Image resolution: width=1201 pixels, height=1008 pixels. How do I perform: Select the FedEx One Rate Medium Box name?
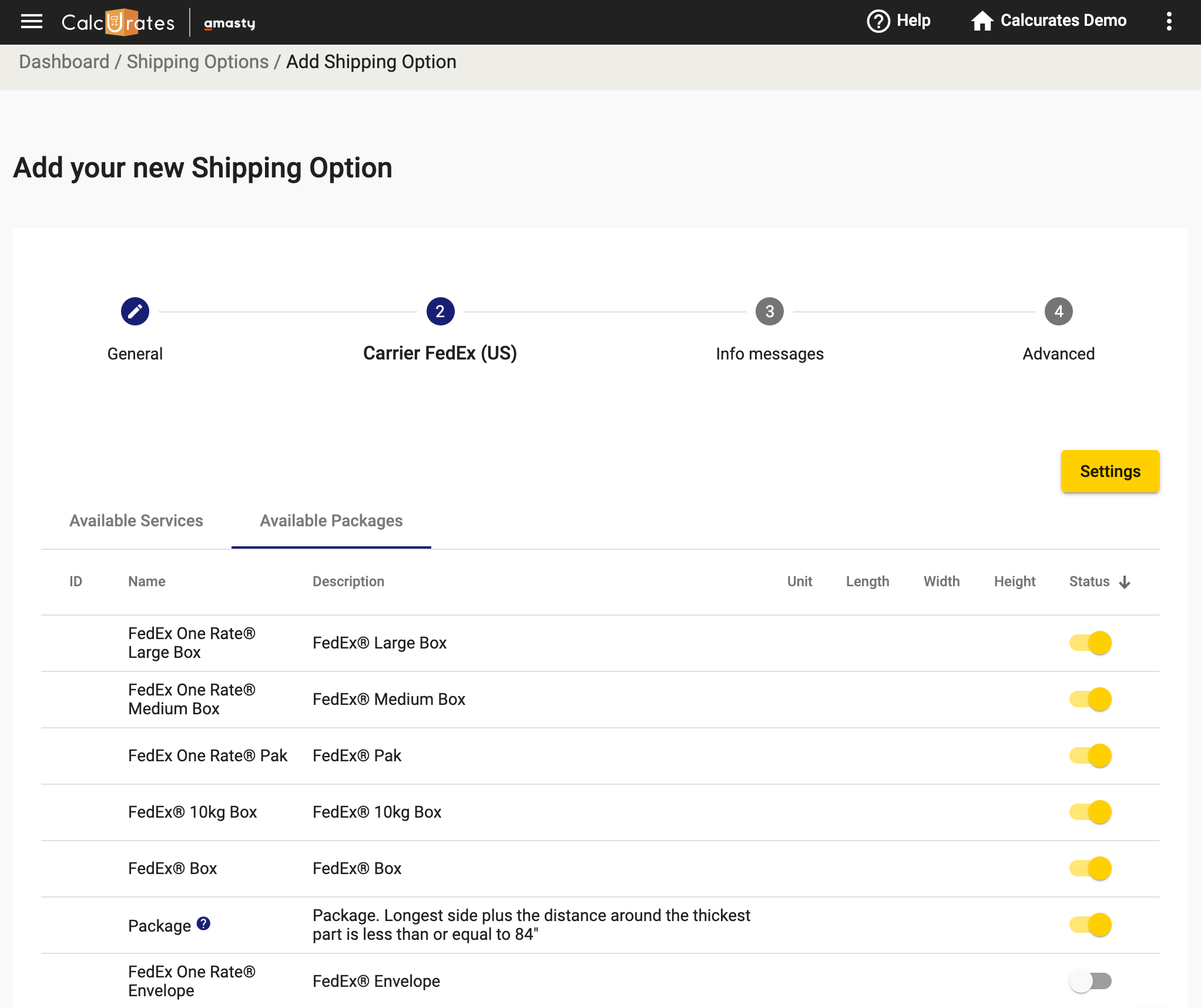(x=192, y=699)
